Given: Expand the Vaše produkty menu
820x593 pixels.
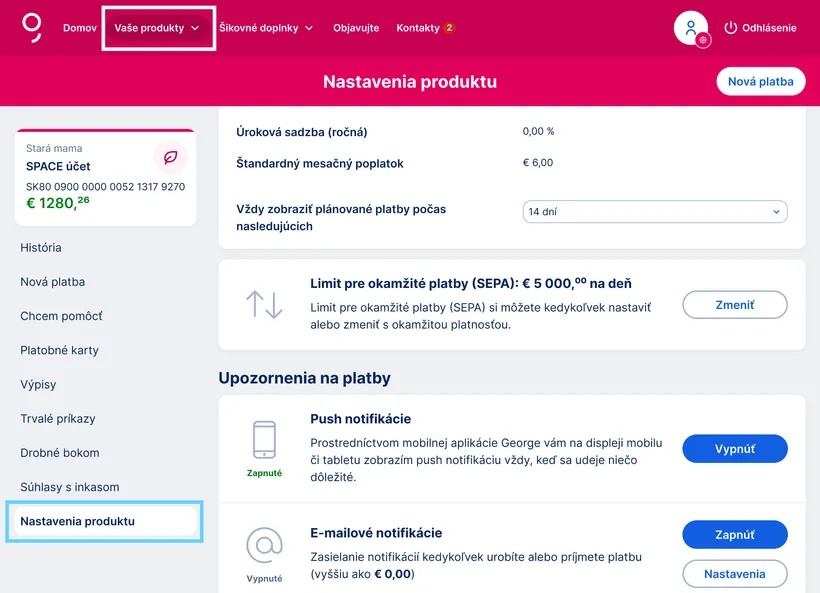Looking at the screenshot, I should tap(158, 28).
